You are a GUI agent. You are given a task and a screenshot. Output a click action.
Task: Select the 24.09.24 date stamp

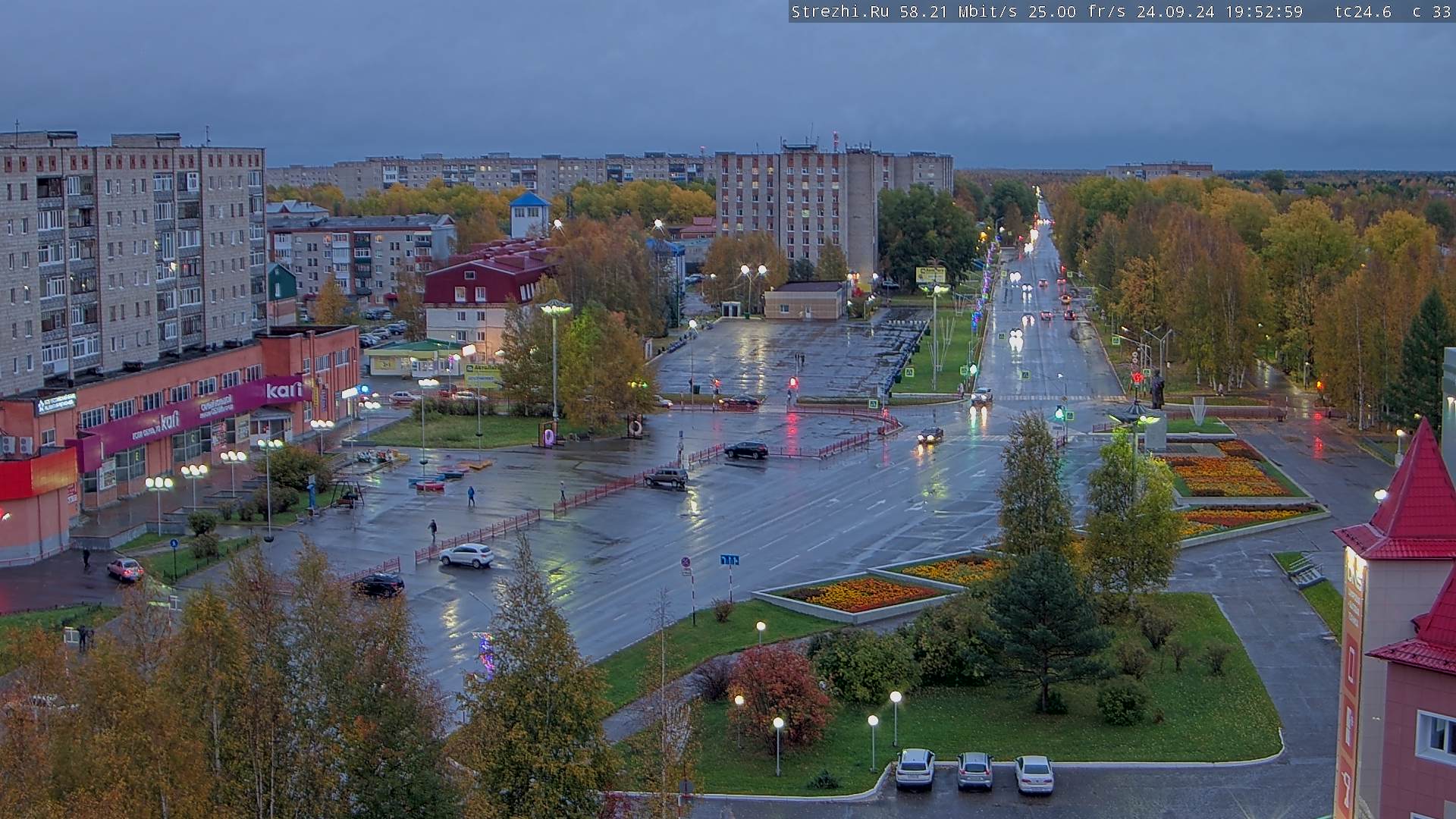pos(1175,11)
